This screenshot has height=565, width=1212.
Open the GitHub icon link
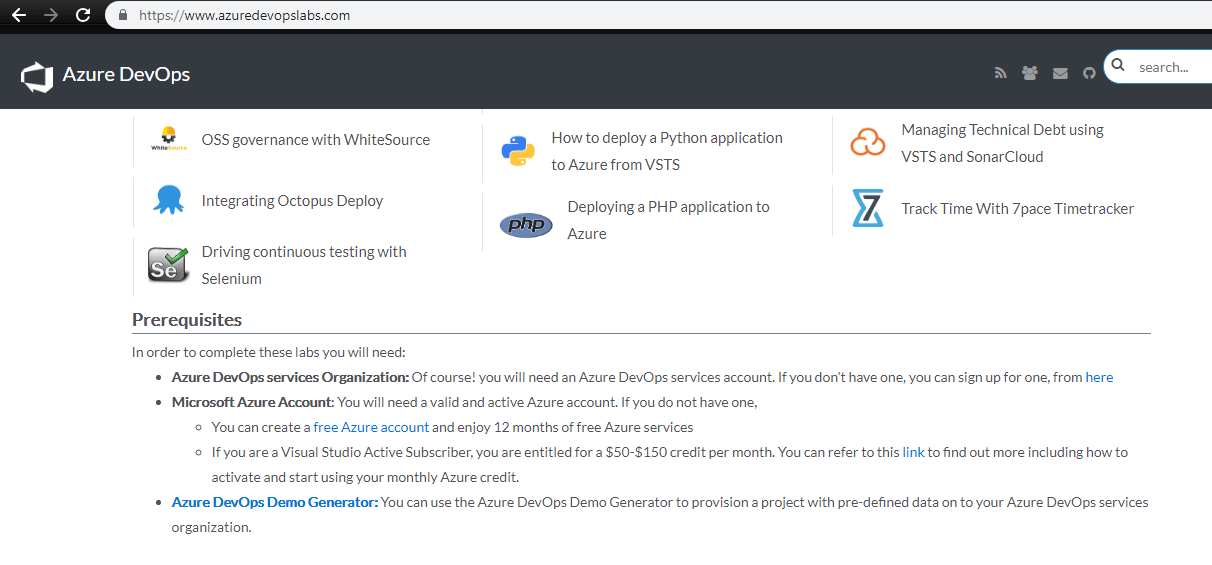pyautogui.click(x=1089, y=73)
